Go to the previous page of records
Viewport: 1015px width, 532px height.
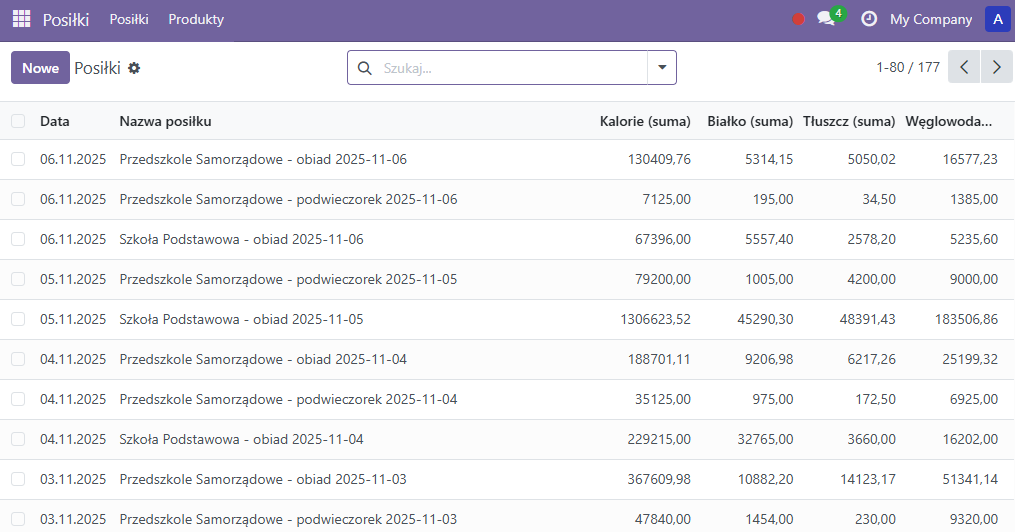(964, 67)
